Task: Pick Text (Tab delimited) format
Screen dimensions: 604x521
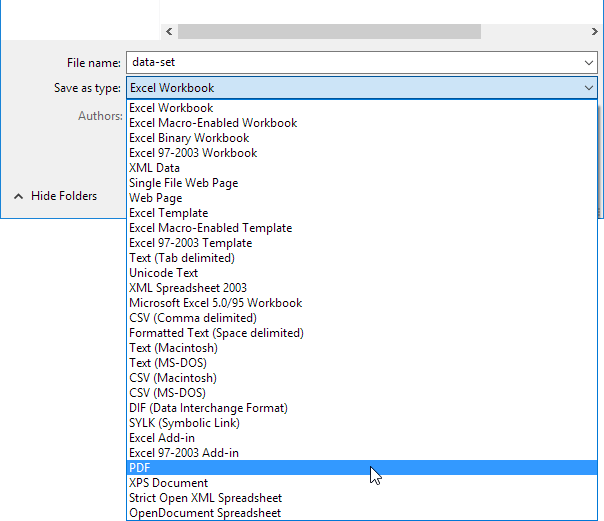Action: [x=184, y=258]
